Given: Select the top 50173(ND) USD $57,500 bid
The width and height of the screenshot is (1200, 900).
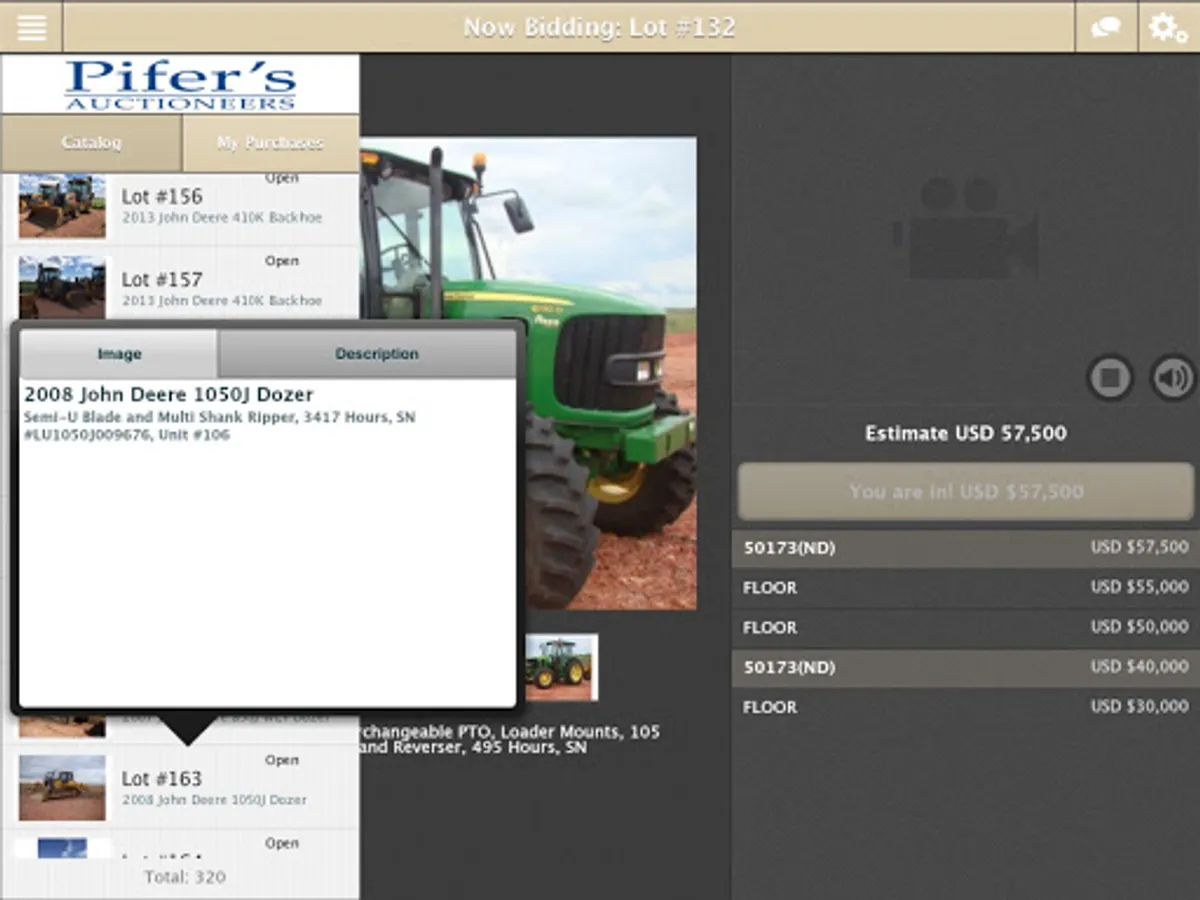Looking at the screenshot, I should tap(966, 548).
